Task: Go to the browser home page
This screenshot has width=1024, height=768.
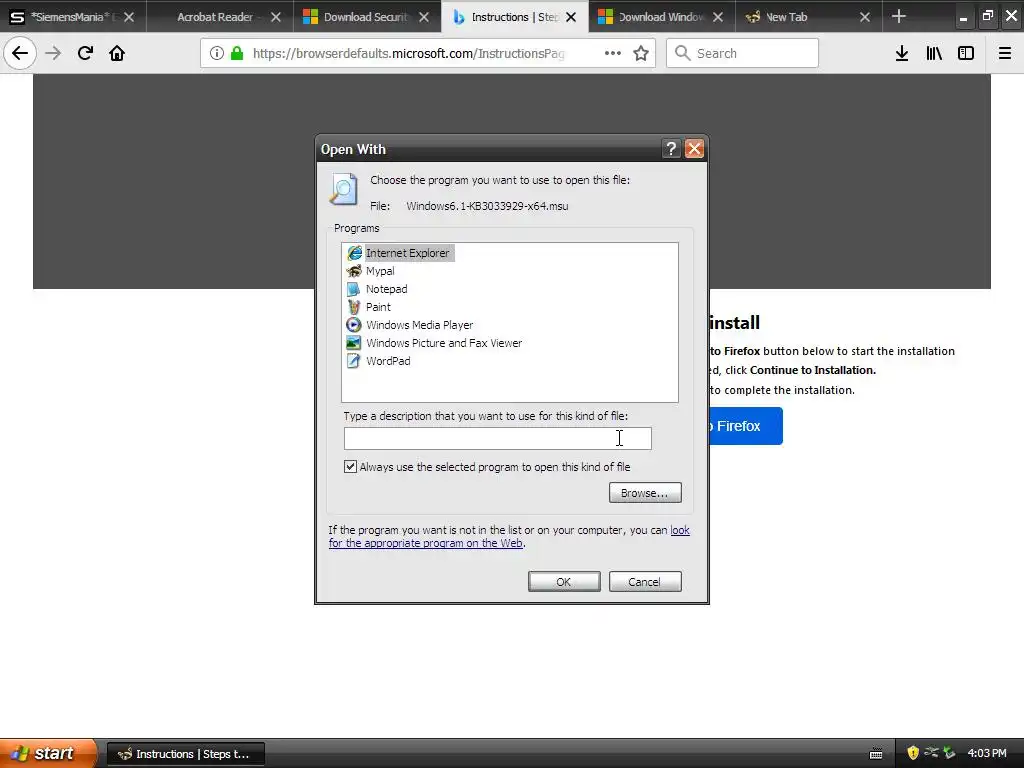Action: [x=117, y=53]
